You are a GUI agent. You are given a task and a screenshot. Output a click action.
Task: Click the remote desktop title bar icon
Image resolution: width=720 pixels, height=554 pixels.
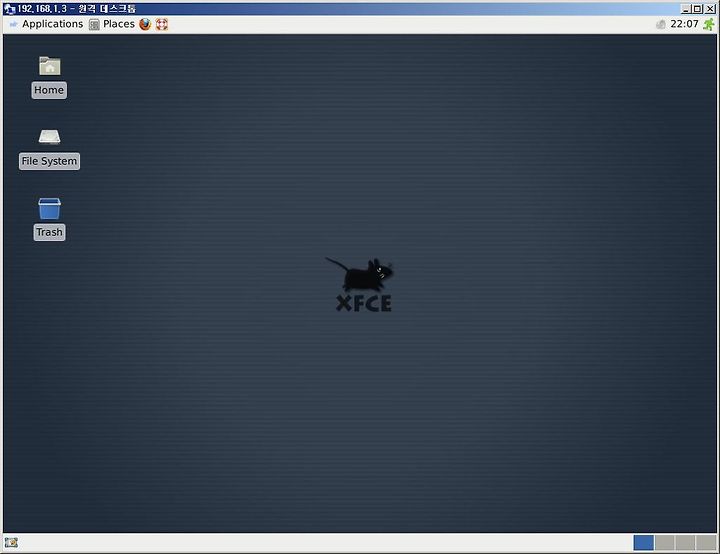[10, 9]
